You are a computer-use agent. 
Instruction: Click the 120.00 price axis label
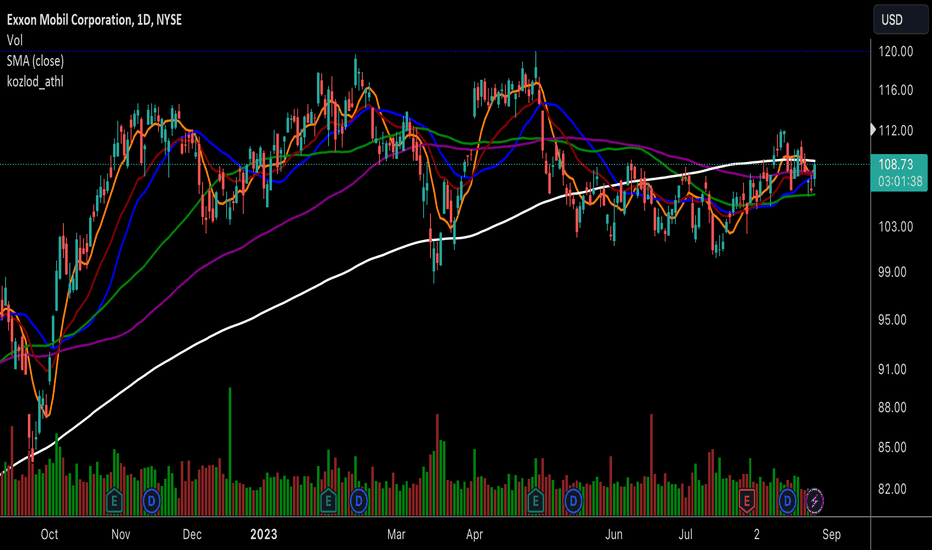tap(896, 52)
